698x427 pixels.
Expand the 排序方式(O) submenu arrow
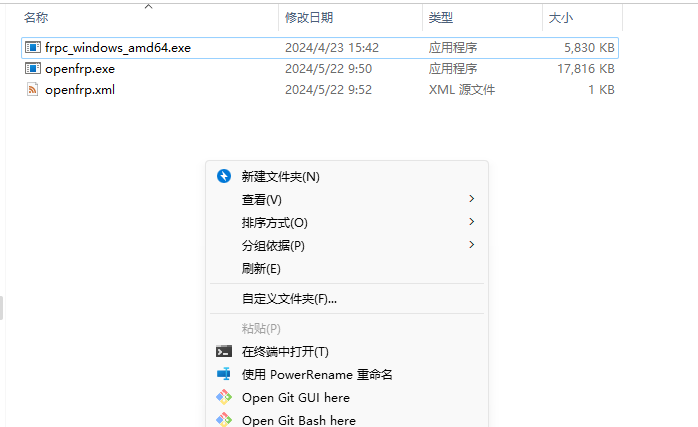pyautogui.click(x=471, y=222)
